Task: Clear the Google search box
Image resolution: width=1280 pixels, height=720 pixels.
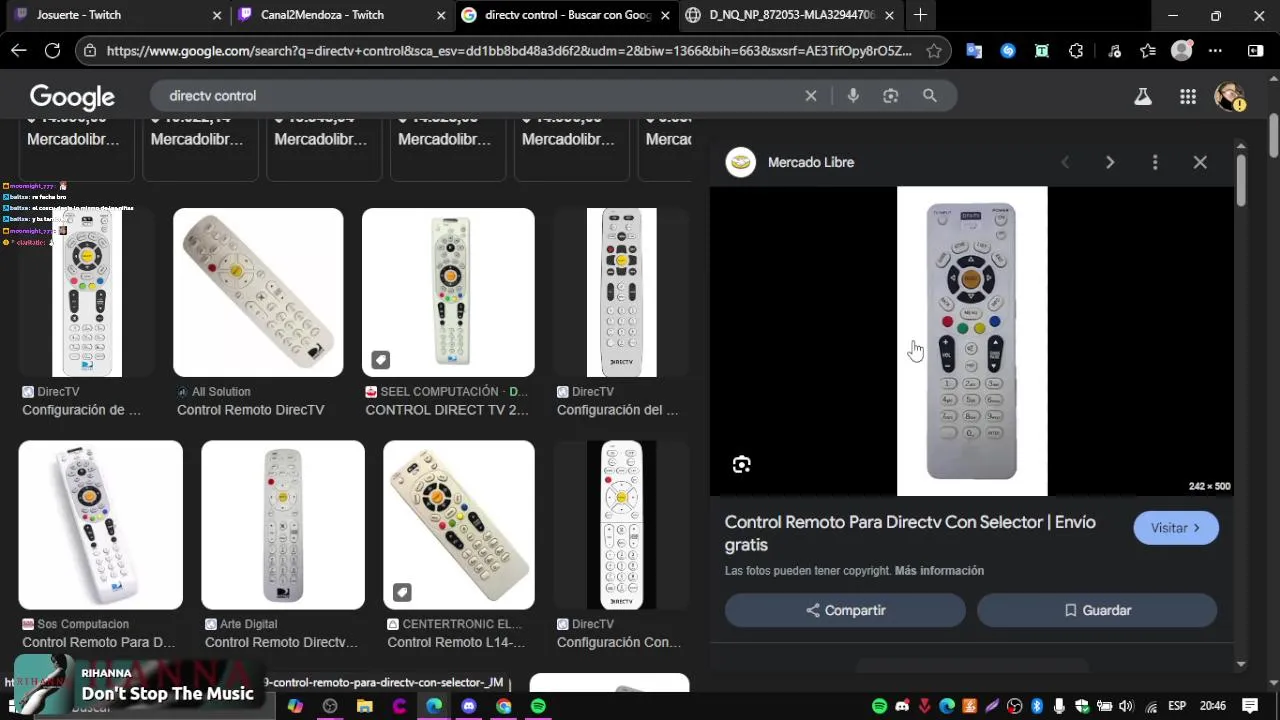Action: 811,96
